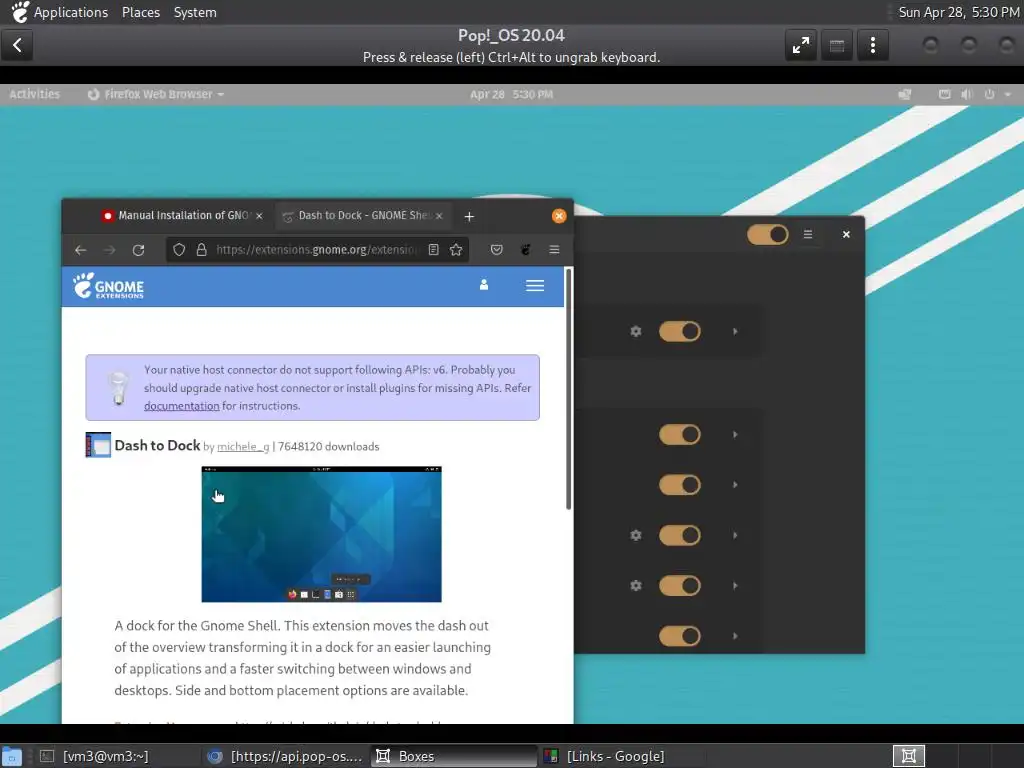The width and height of the screenshot is (1024, 768).
Task: Click the file manager icon in host taskbar
Action: 12,756
